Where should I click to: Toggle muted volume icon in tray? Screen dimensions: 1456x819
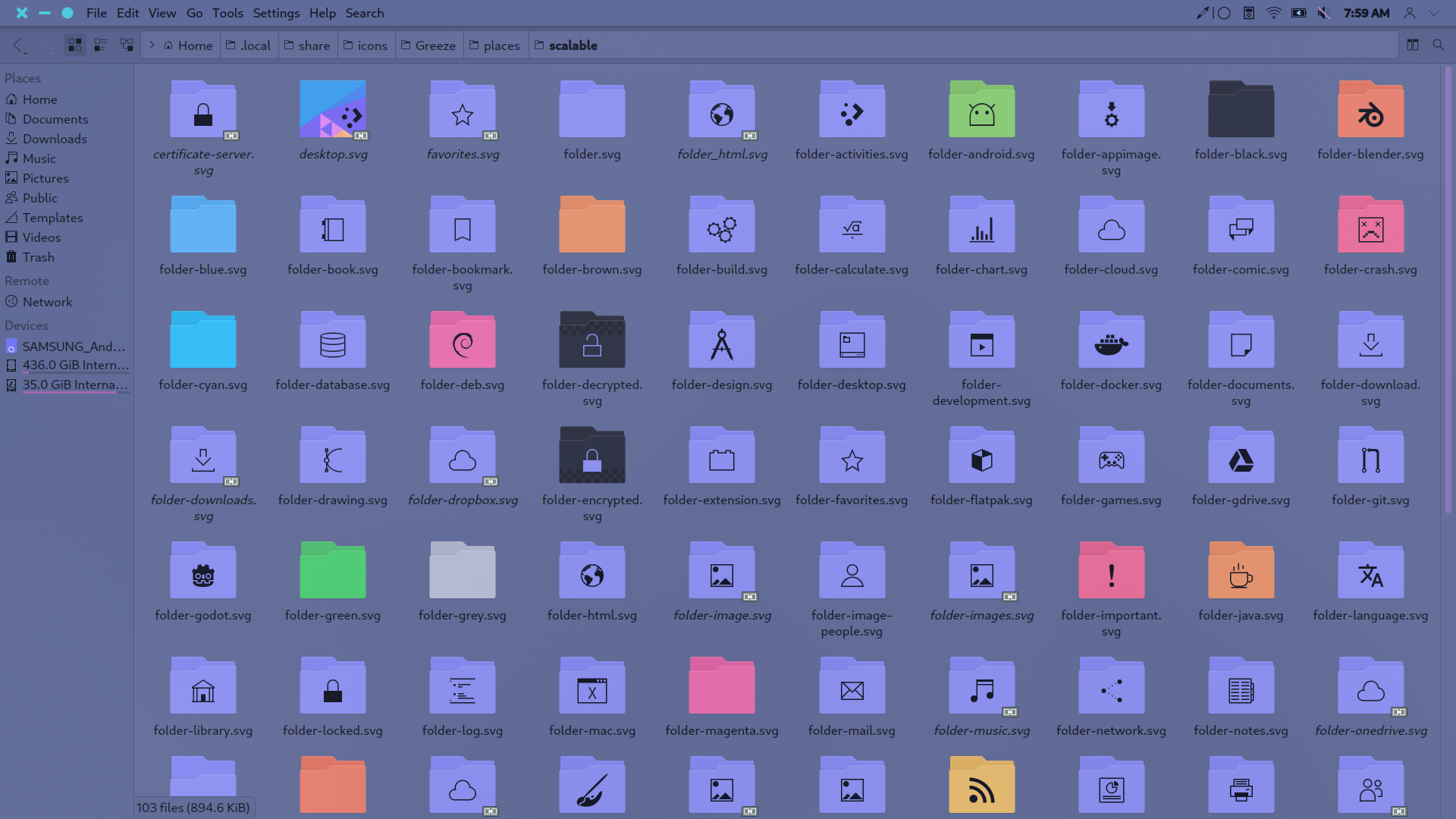1323,13
